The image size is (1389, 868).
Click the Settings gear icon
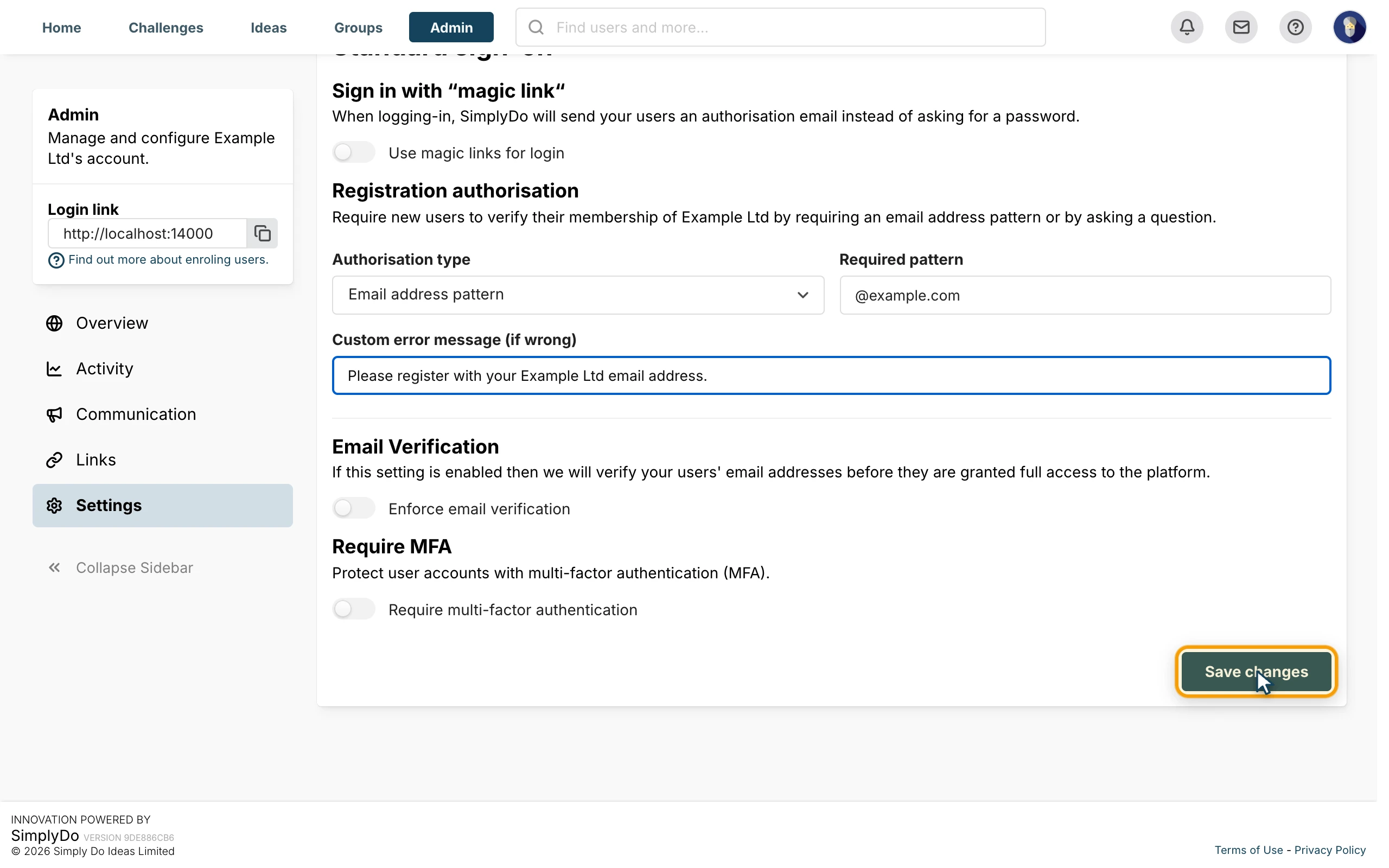point(54,505)
